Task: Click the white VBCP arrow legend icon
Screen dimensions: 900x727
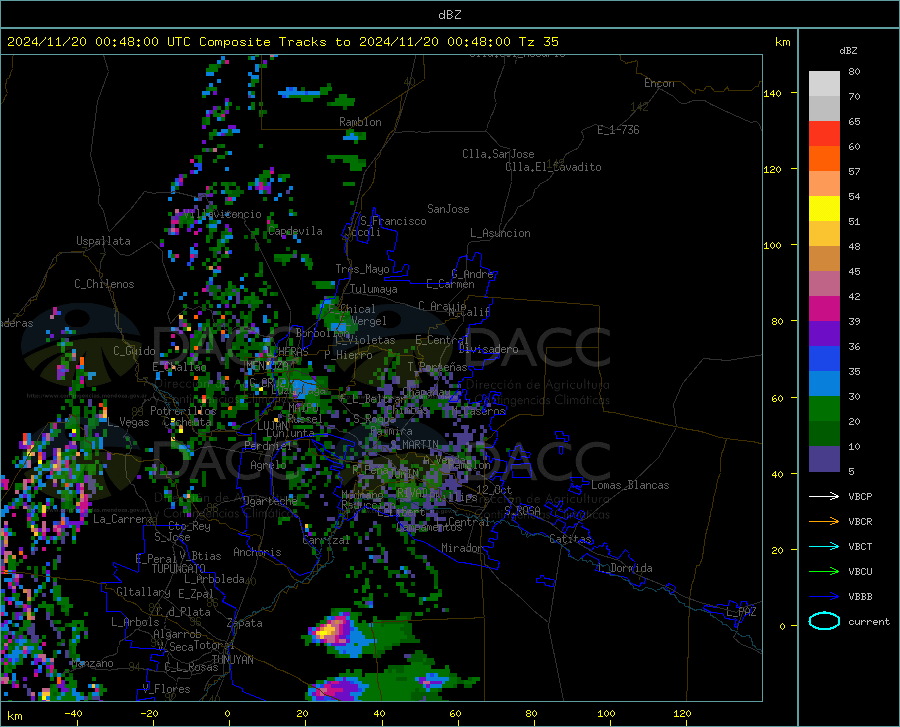Action: tap(824, 496)
